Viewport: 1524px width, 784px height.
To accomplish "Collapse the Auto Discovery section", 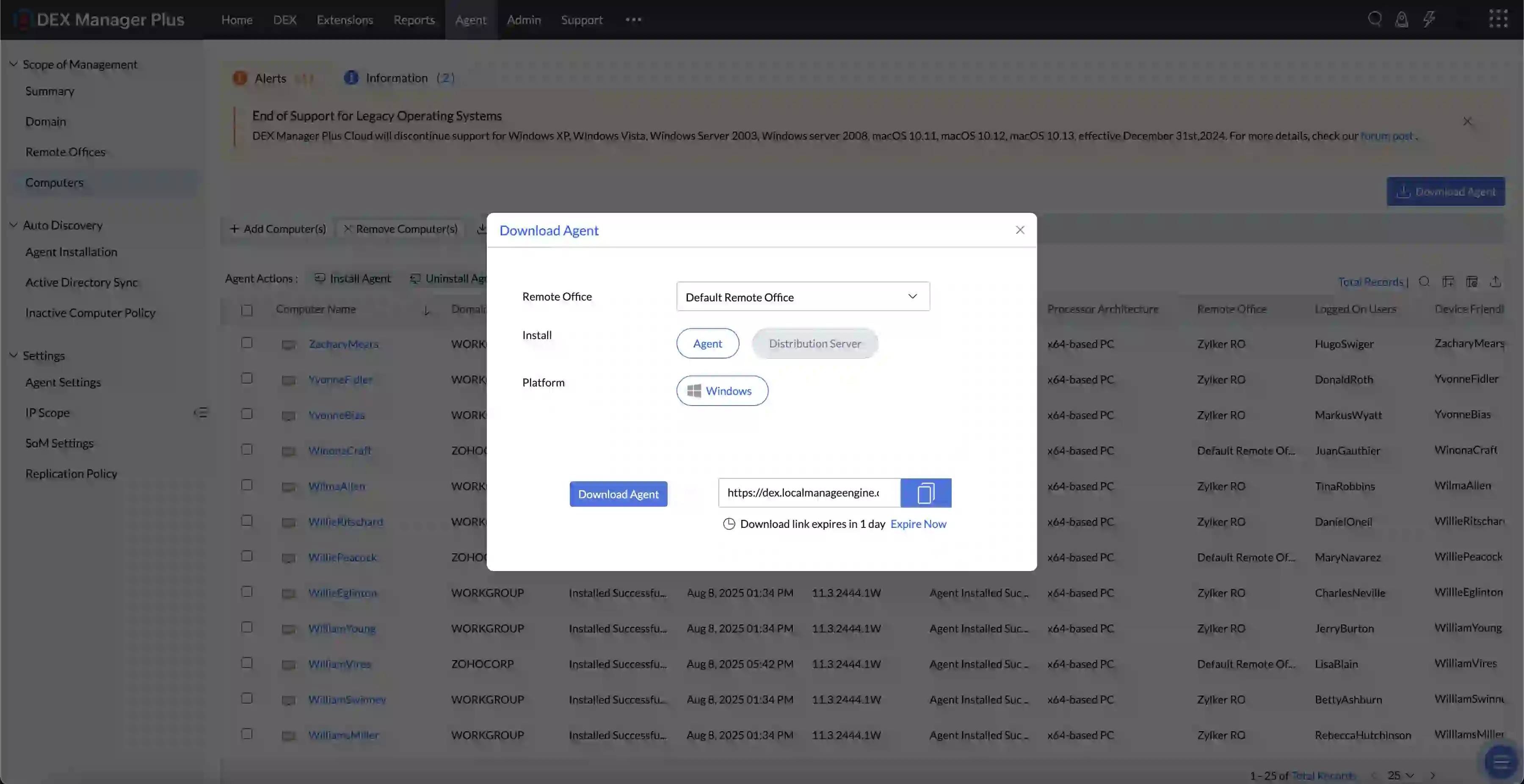I will coord(14,225).
